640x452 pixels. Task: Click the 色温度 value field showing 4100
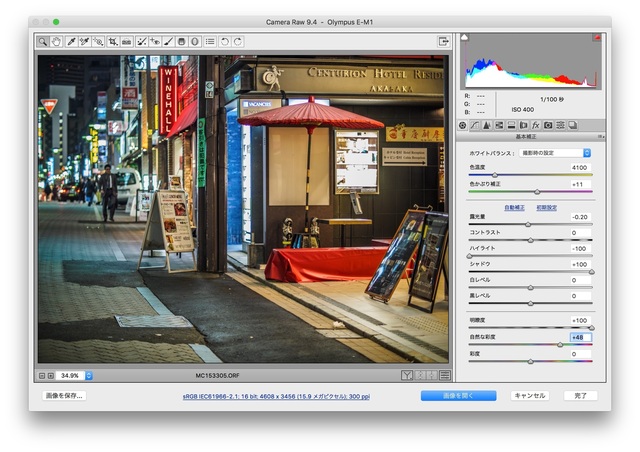(x=580, y=167)
